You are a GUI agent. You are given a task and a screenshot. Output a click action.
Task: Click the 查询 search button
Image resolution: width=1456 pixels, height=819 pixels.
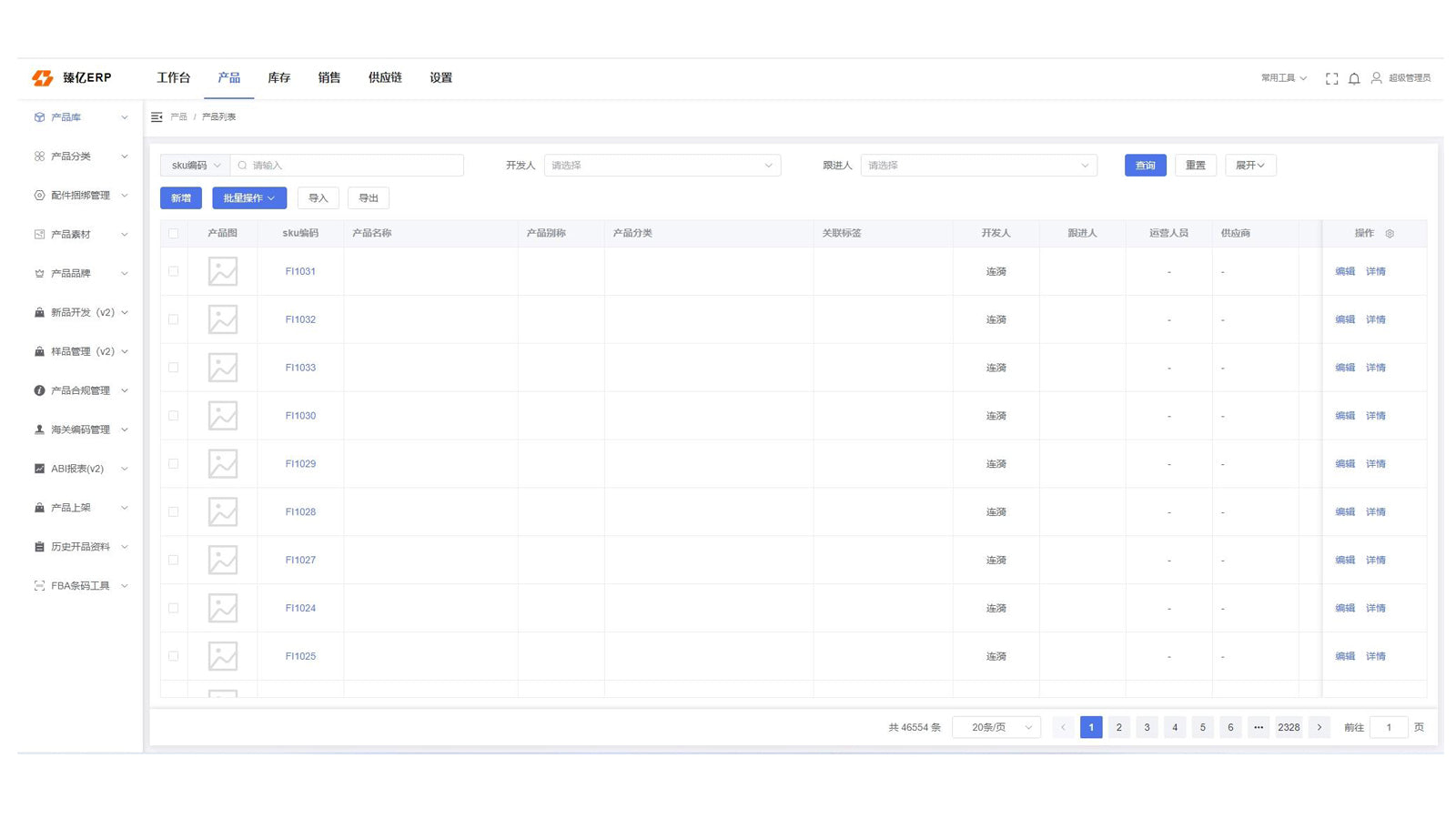click(x=1146, y=166)
